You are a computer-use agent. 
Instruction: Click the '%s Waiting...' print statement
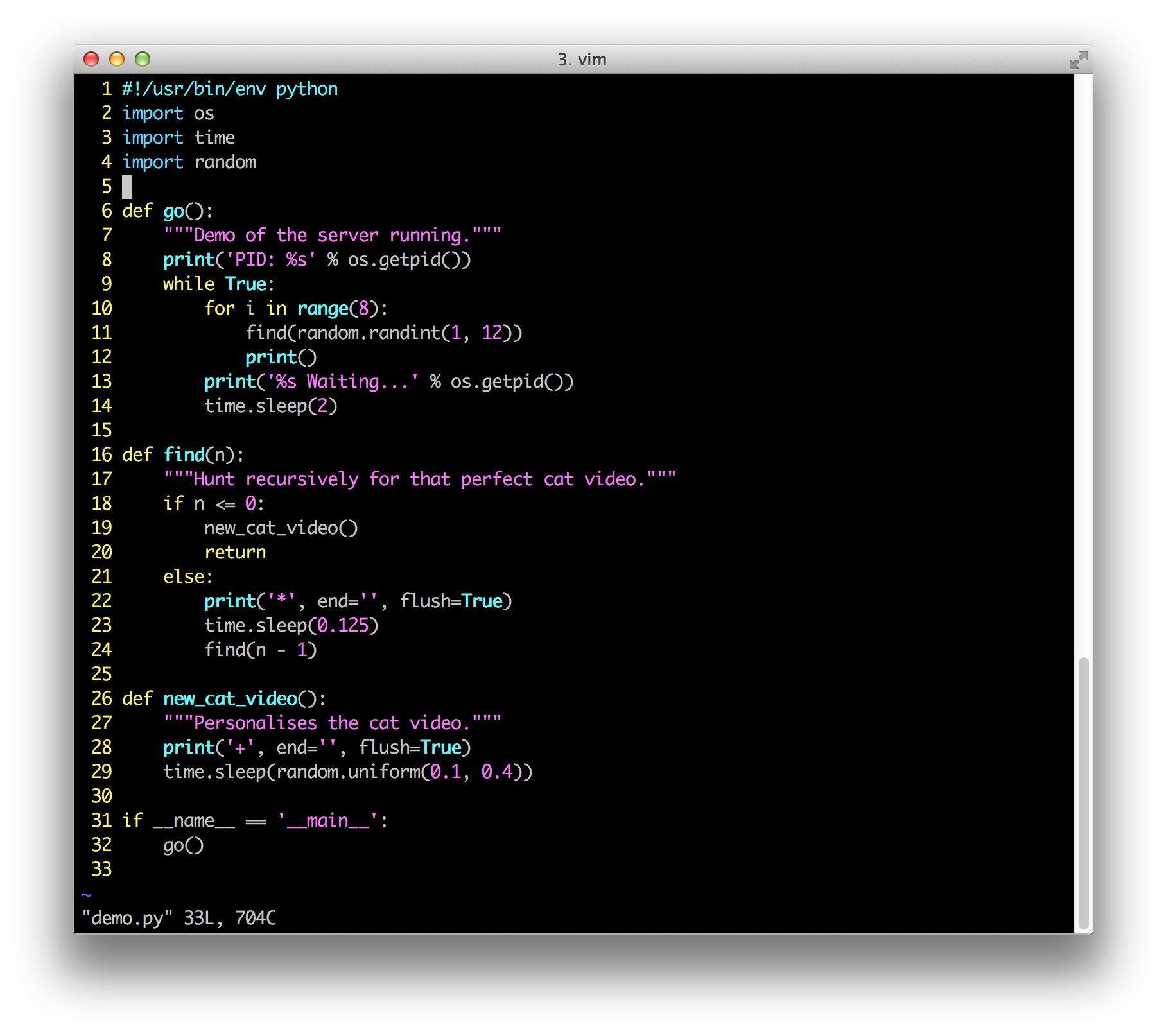tap(389, 382)
